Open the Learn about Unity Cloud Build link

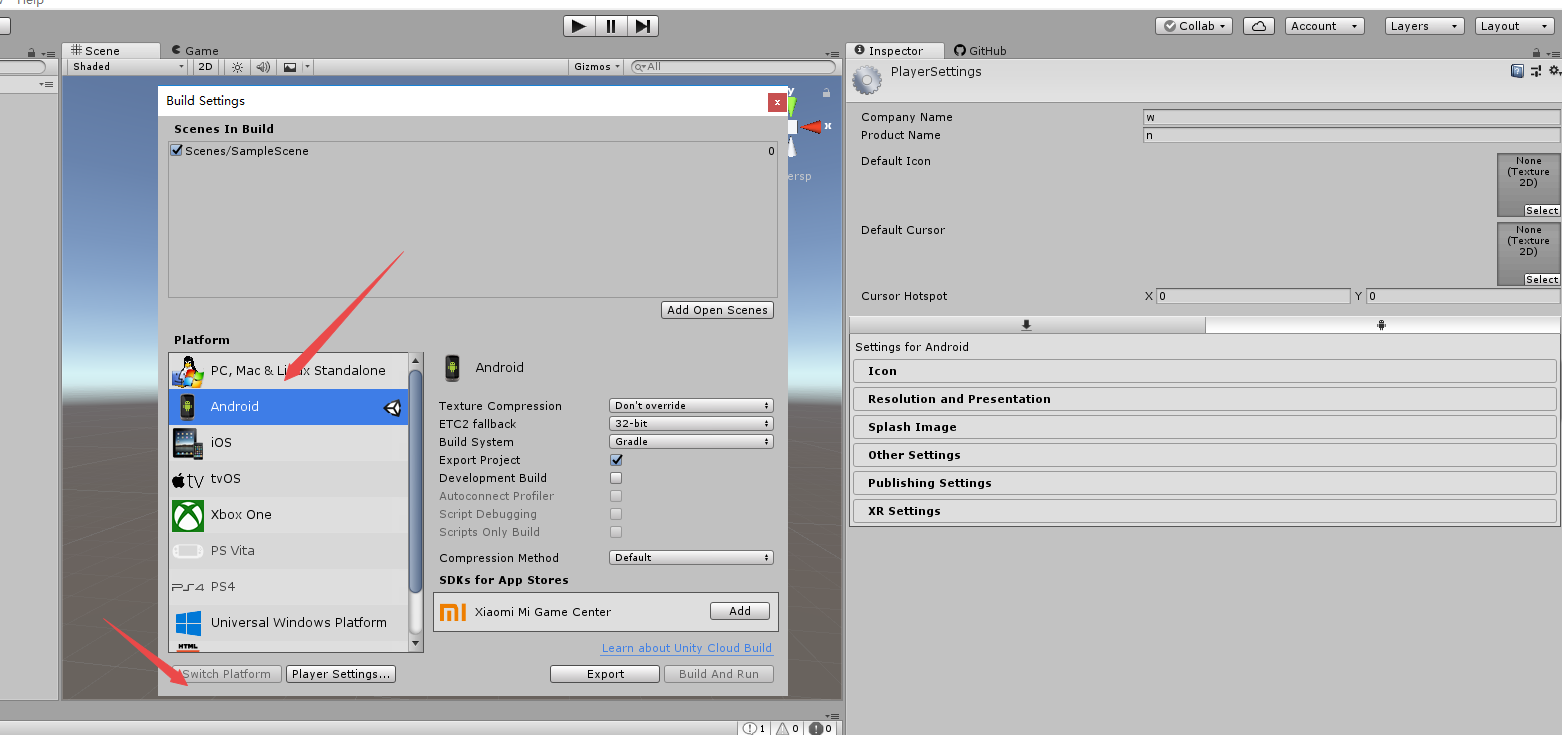pyautogui.click(x=687, y=648)
